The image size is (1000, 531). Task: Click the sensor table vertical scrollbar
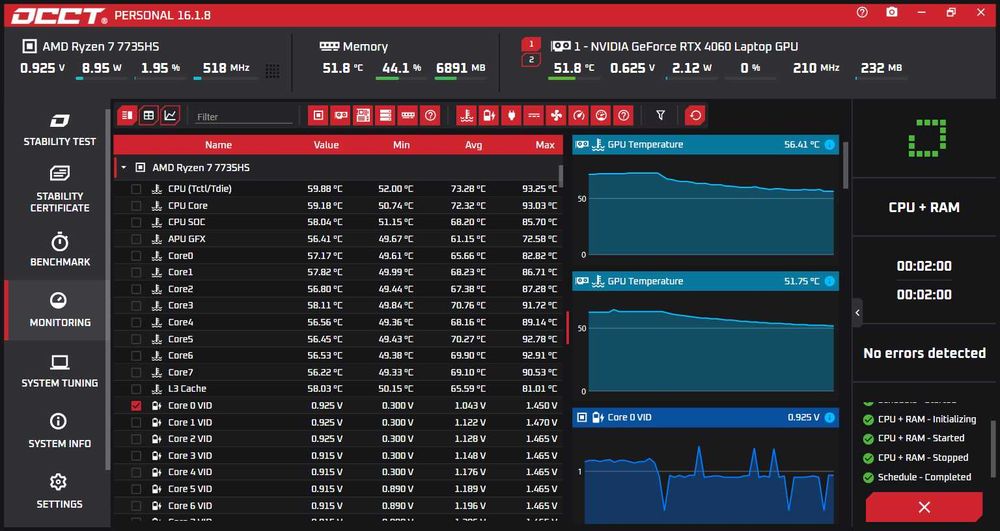click(x=561, y=175)
